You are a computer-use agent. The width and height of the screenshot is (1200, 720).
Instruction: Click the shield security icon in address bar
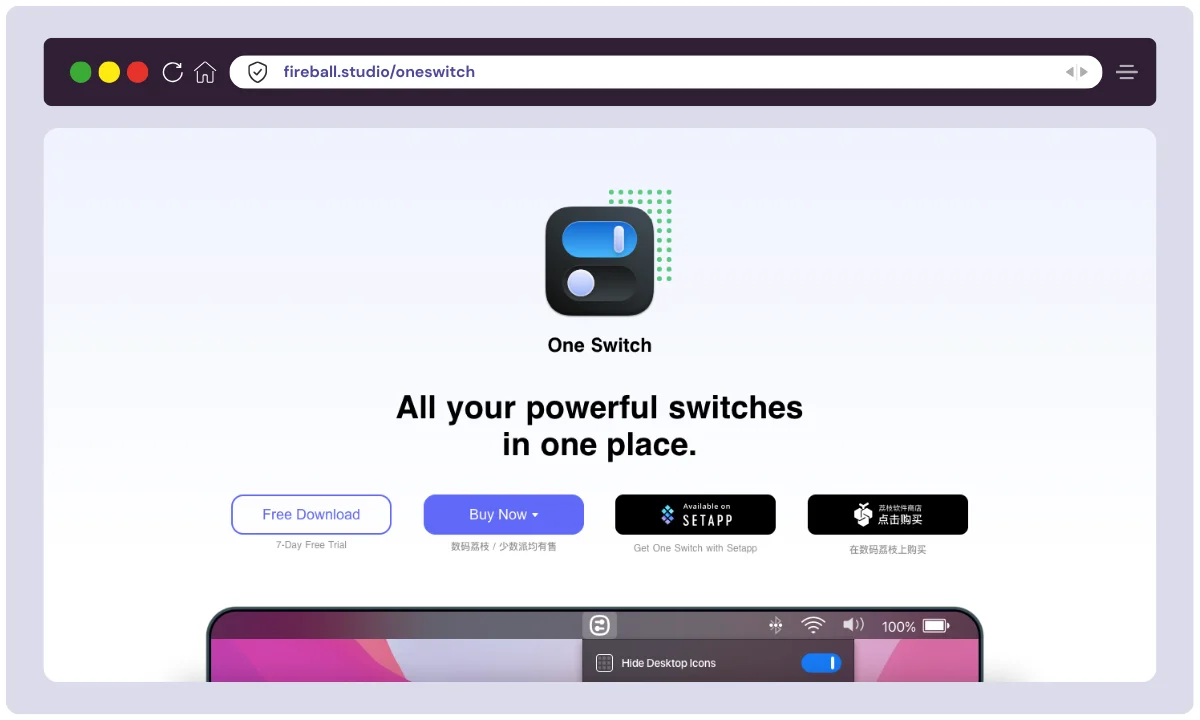tap(258, 72)
